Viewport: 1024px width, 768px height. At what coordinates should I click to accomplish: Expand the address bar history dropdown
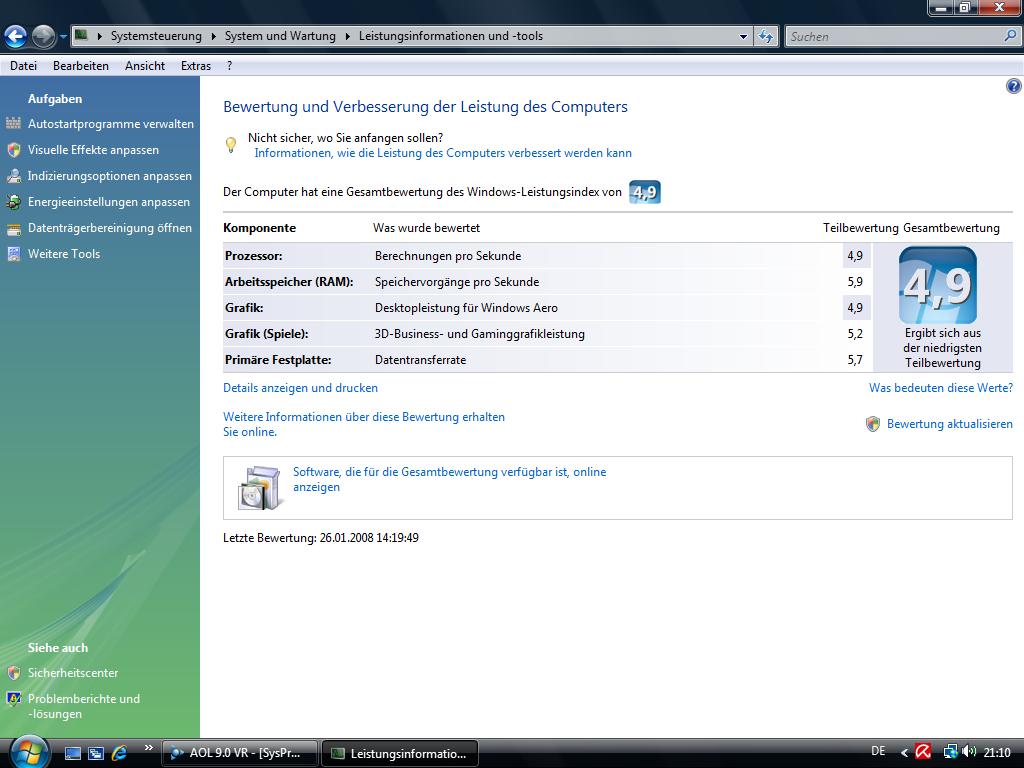tap(743, 37)
